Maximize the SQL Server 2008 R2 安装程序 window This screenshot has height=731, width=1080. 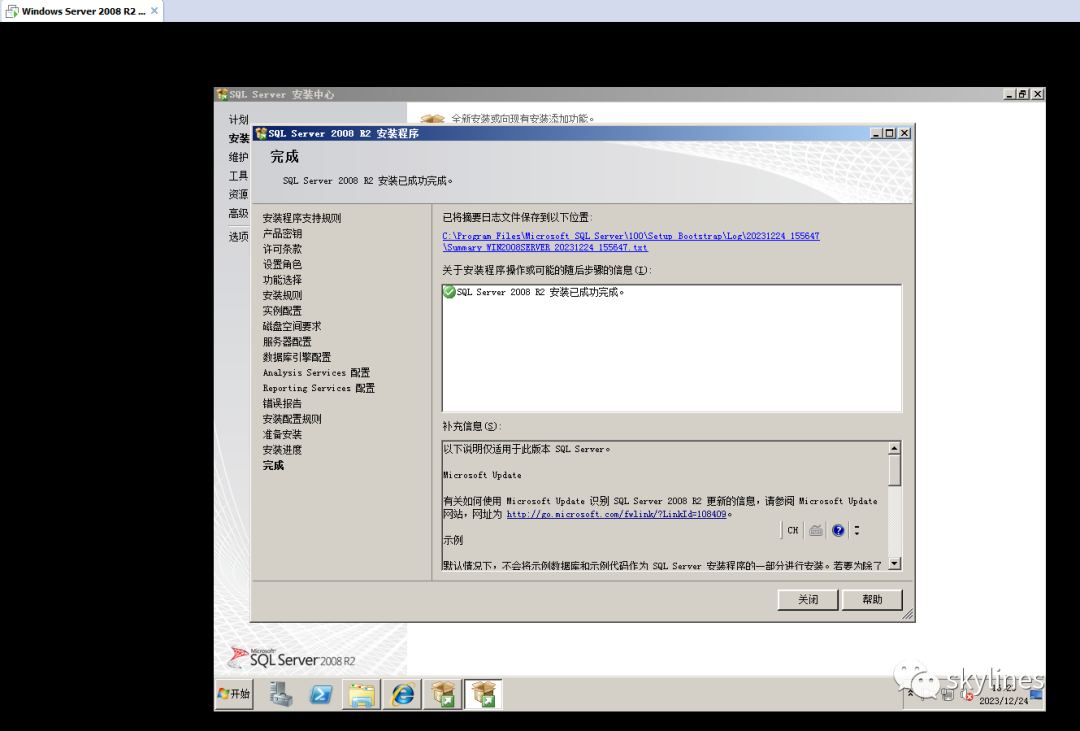(890, 133)
